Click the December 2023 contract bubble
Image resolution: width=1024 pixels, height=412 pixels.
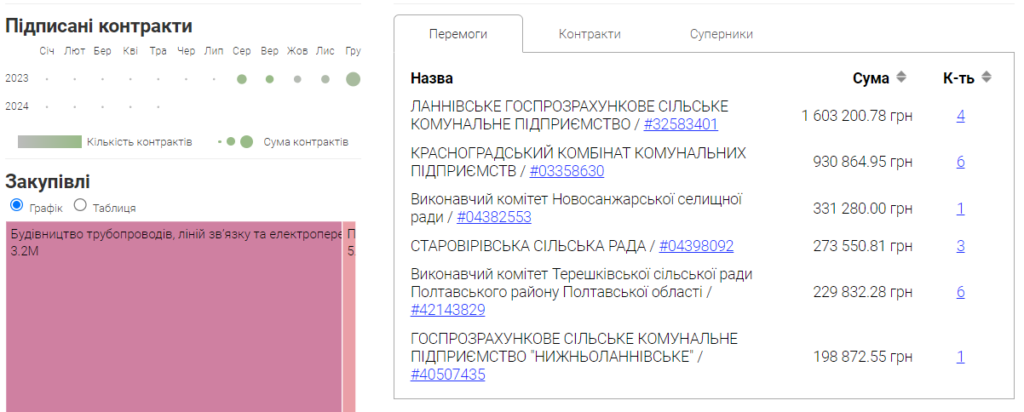click(x=352, y=79)
